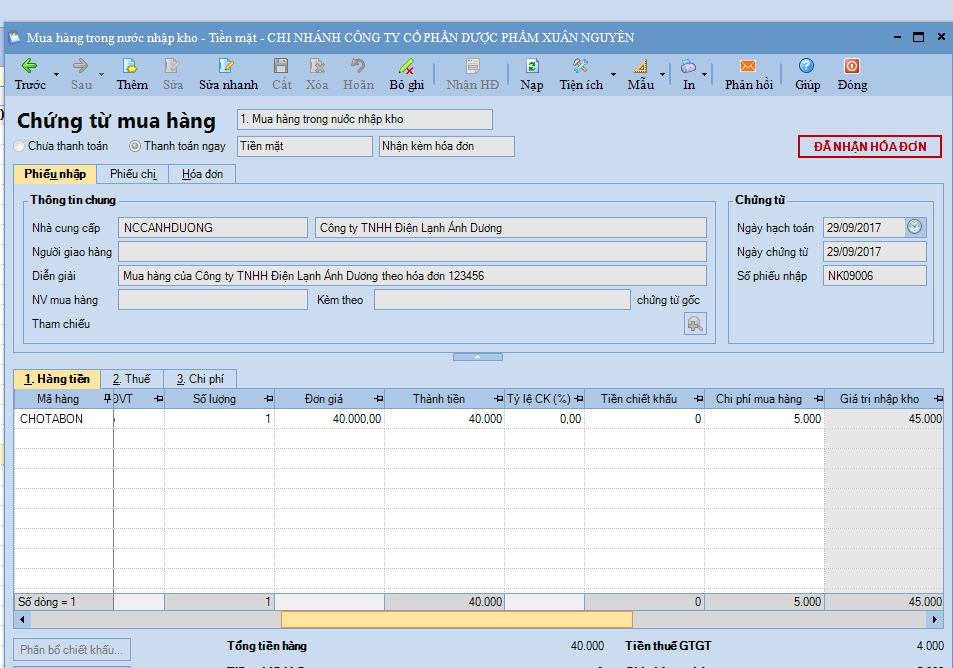Open Sửa nhanh quick edit

click(x=228, y=74)
